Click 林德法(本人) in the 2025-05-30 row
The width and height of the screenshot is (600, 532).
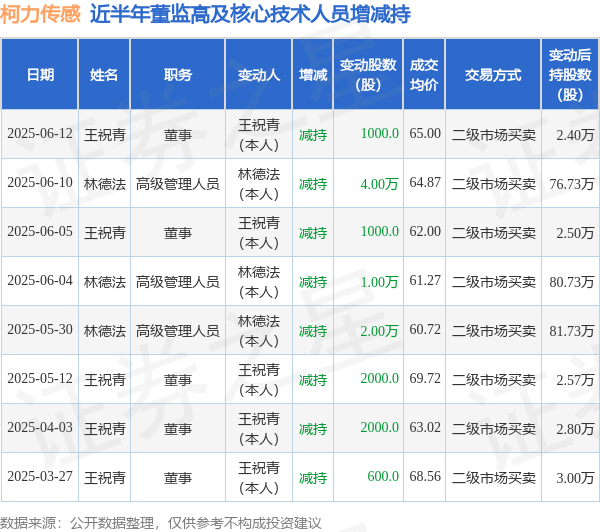click(259, 331)
